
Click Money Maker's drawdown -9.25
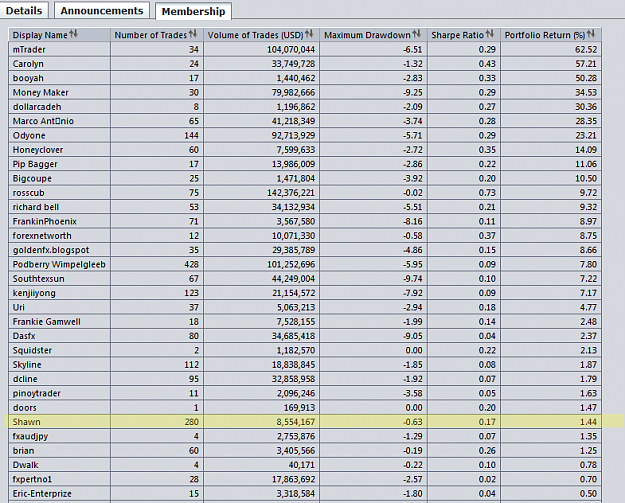click(413, 92)
